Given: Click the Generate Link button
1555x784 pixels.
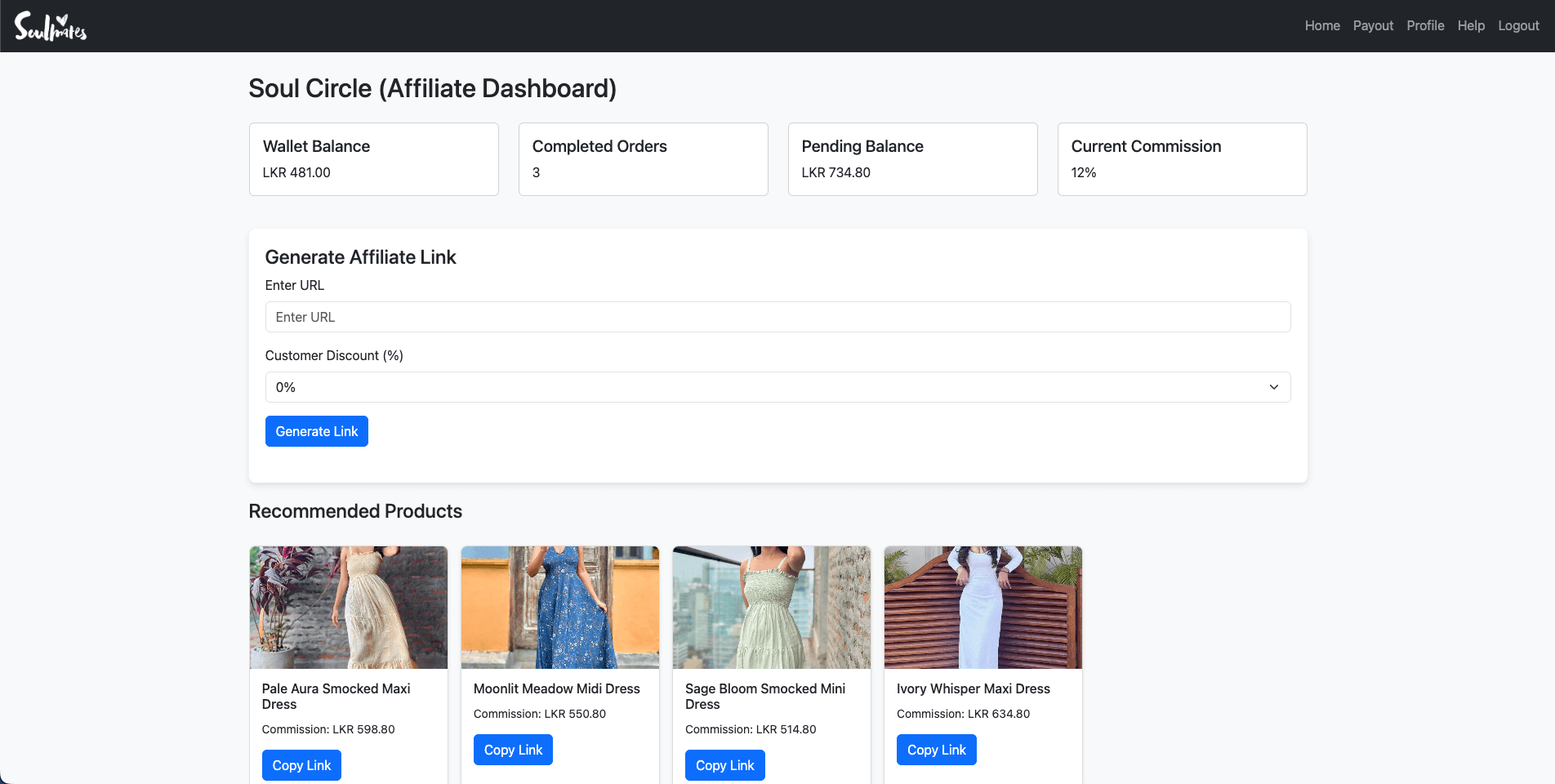Looking at the screenshot, I should (x=317, y=431).
